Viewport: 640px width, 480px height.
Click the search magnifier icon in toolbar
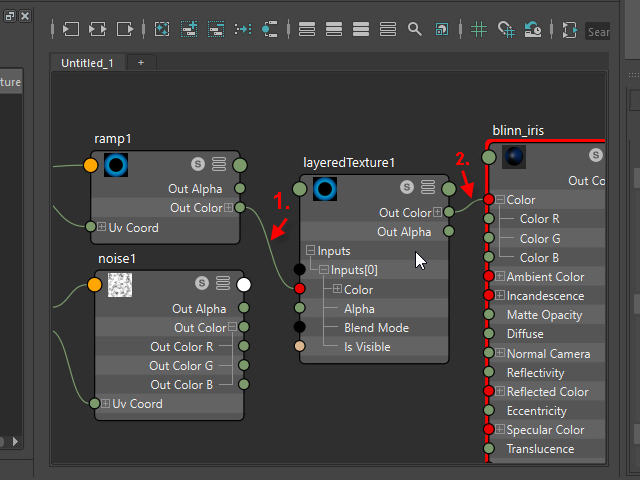415,29
